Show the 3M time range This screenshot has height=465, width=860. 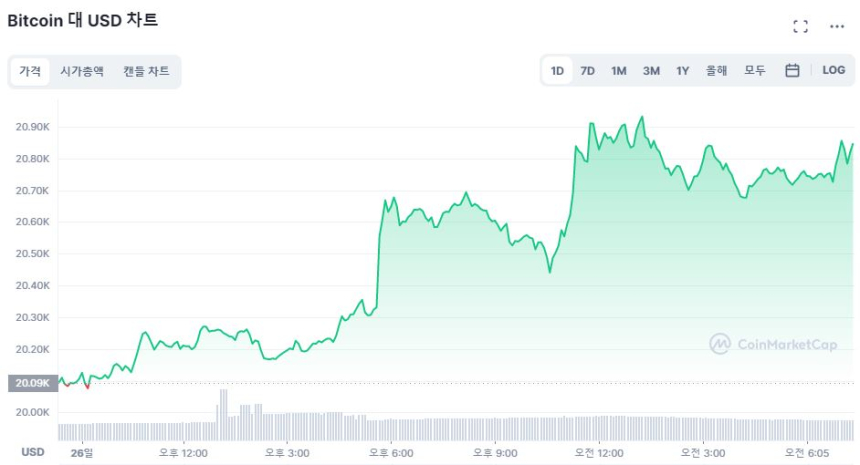pyautogui.click(x=651, y=71)
